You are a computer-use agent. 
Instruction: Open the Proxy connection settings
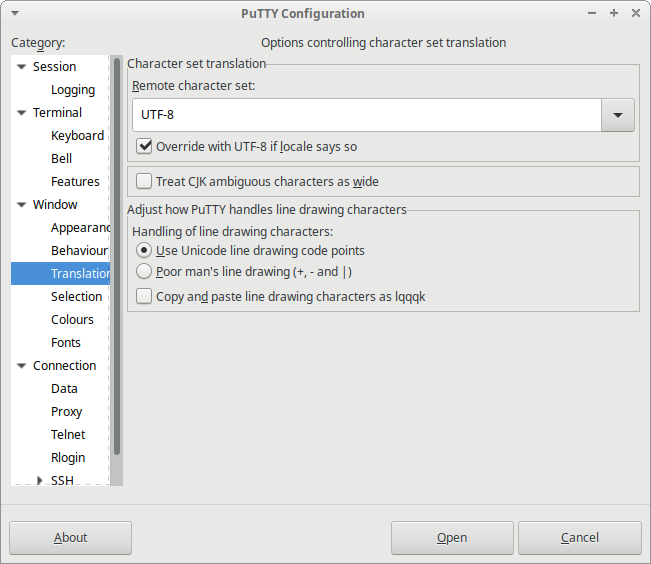click(66, 412)
